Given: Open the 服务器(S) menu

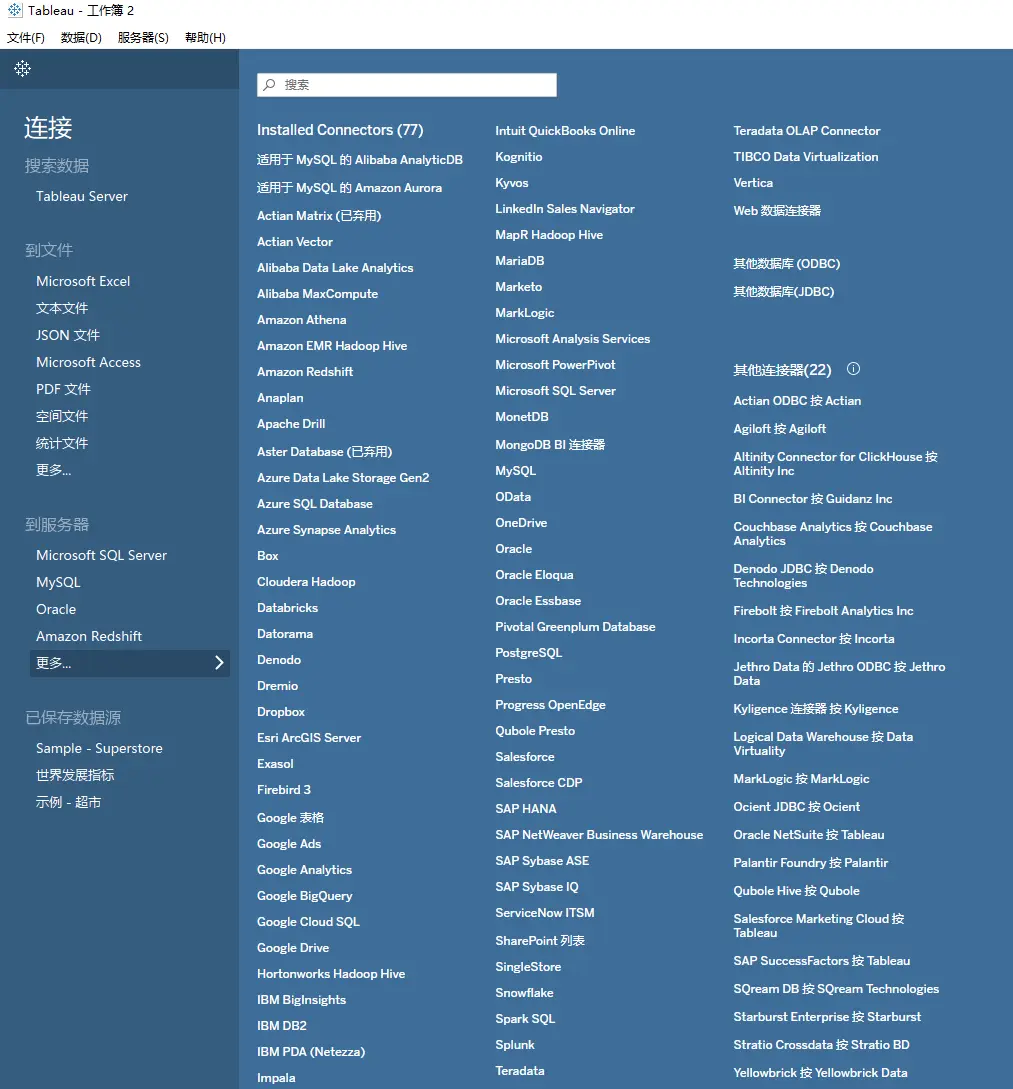Looking at the screenshot, I should pos(143,38).
